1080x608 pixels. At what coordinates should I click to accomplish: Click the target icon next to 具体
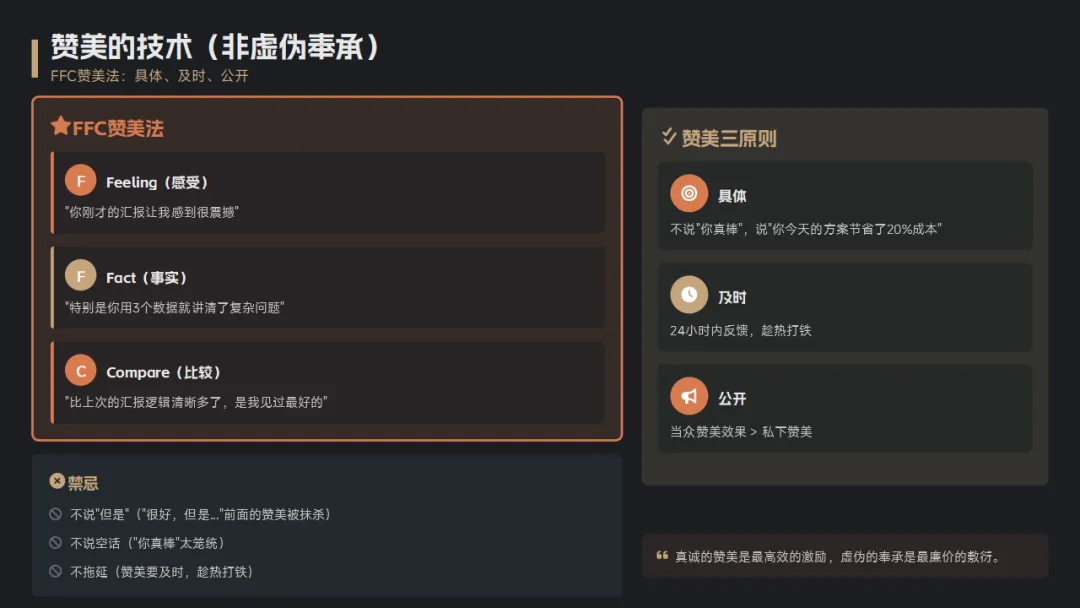pos(689,193)
